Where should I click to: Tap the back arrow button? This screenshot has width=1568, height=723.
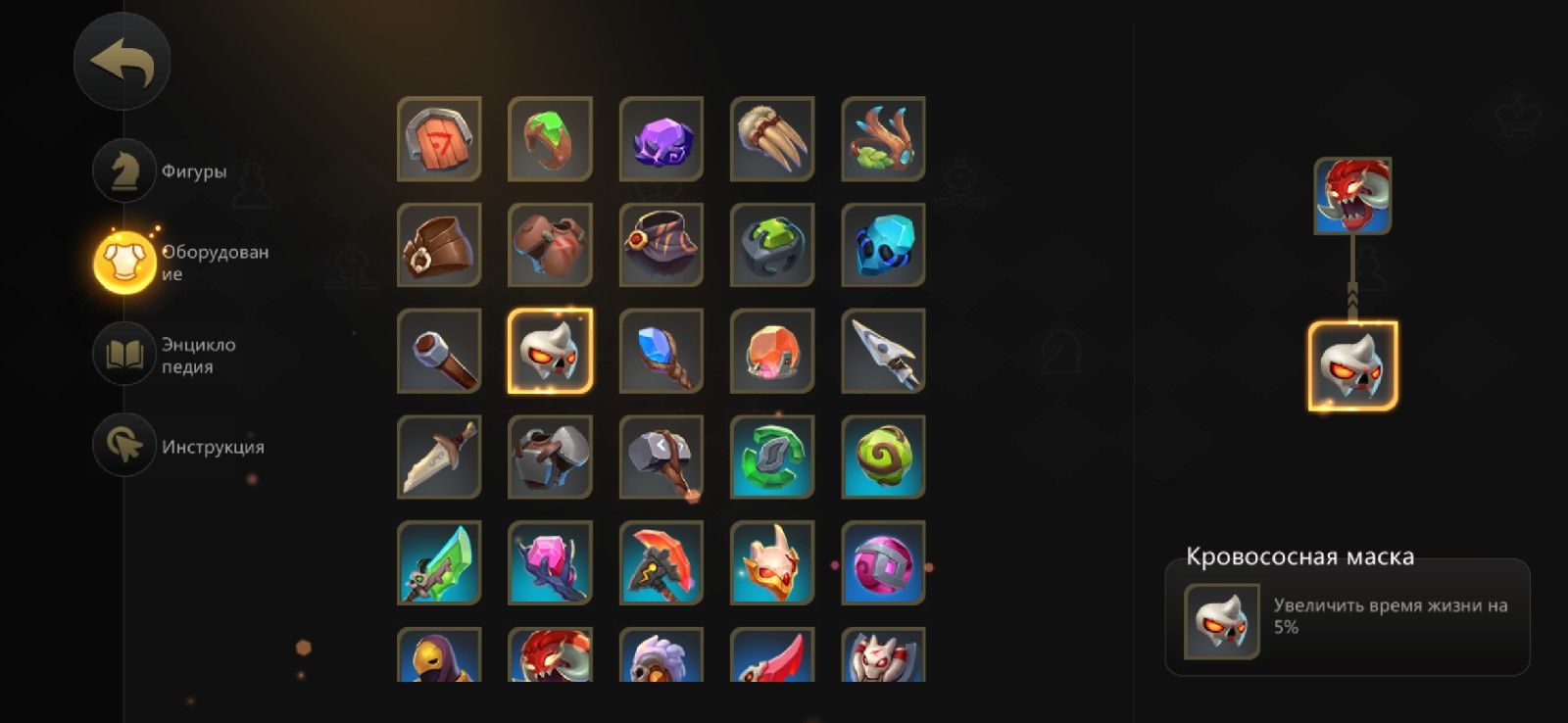coord(122,61)
